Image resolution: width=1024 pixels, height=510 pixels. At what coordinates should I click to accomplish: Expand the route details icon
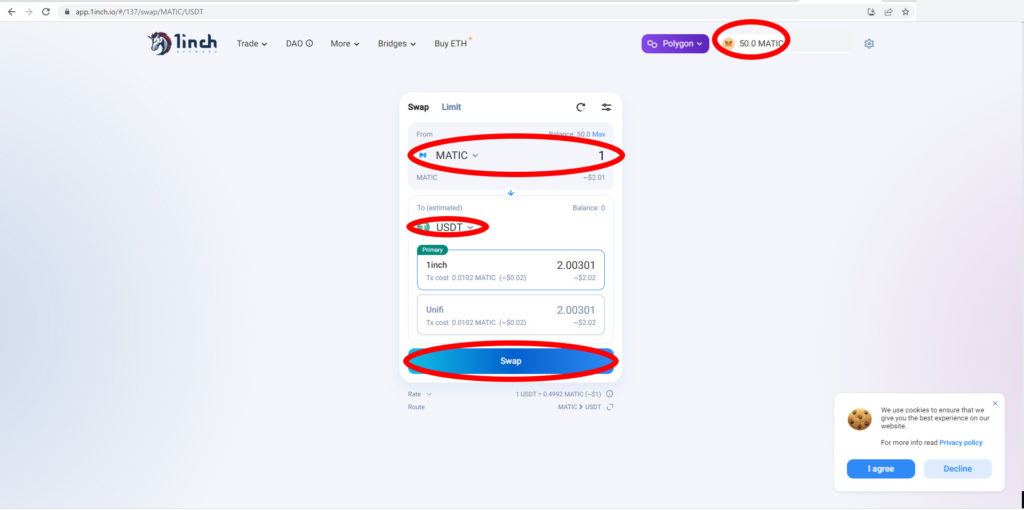610,407
